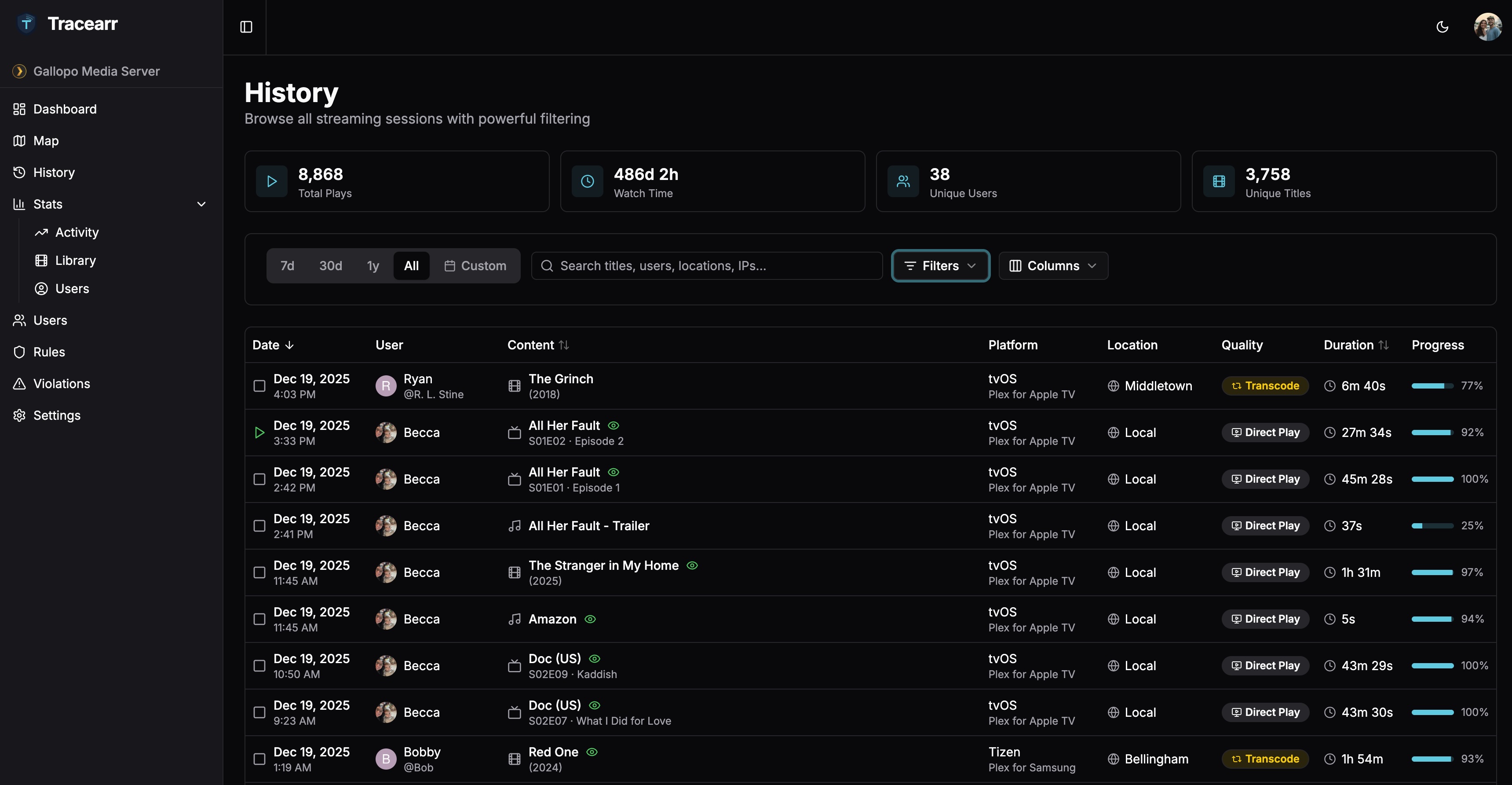Toggle watched visibility on All Her Fault episode
This screenshot has height=785, width=1512.
point(613,425)
